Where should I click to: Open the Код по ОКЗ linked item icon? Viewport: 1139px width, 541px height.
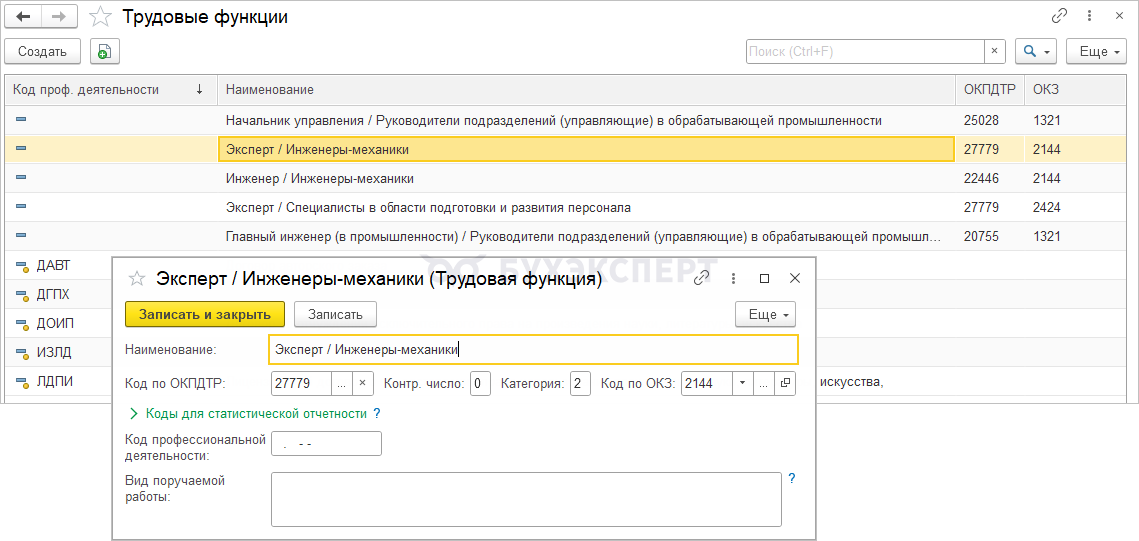coord(785,383)
